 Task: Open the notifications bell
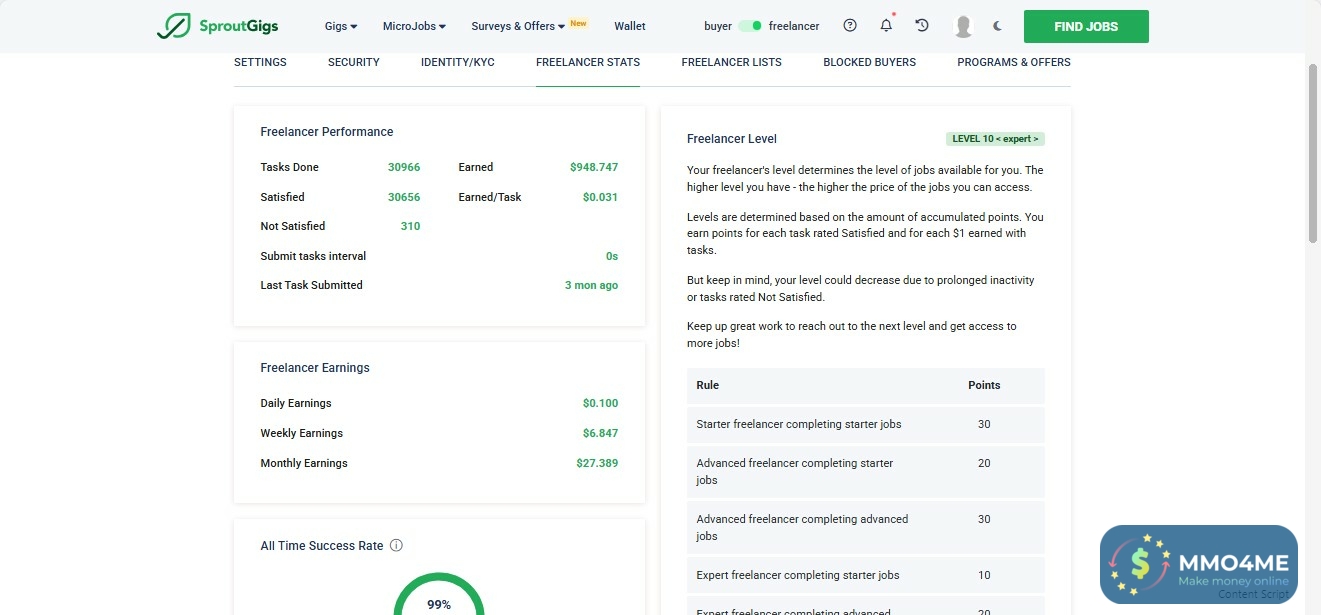pyautogui.click(x=886, y=26)
